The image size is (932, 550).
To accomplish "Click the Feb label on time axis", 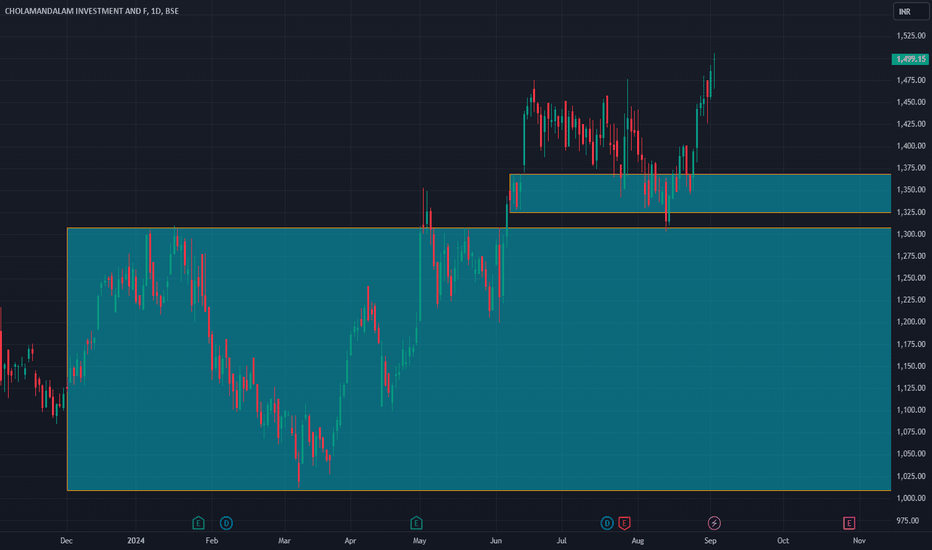I will click(212, 540).
